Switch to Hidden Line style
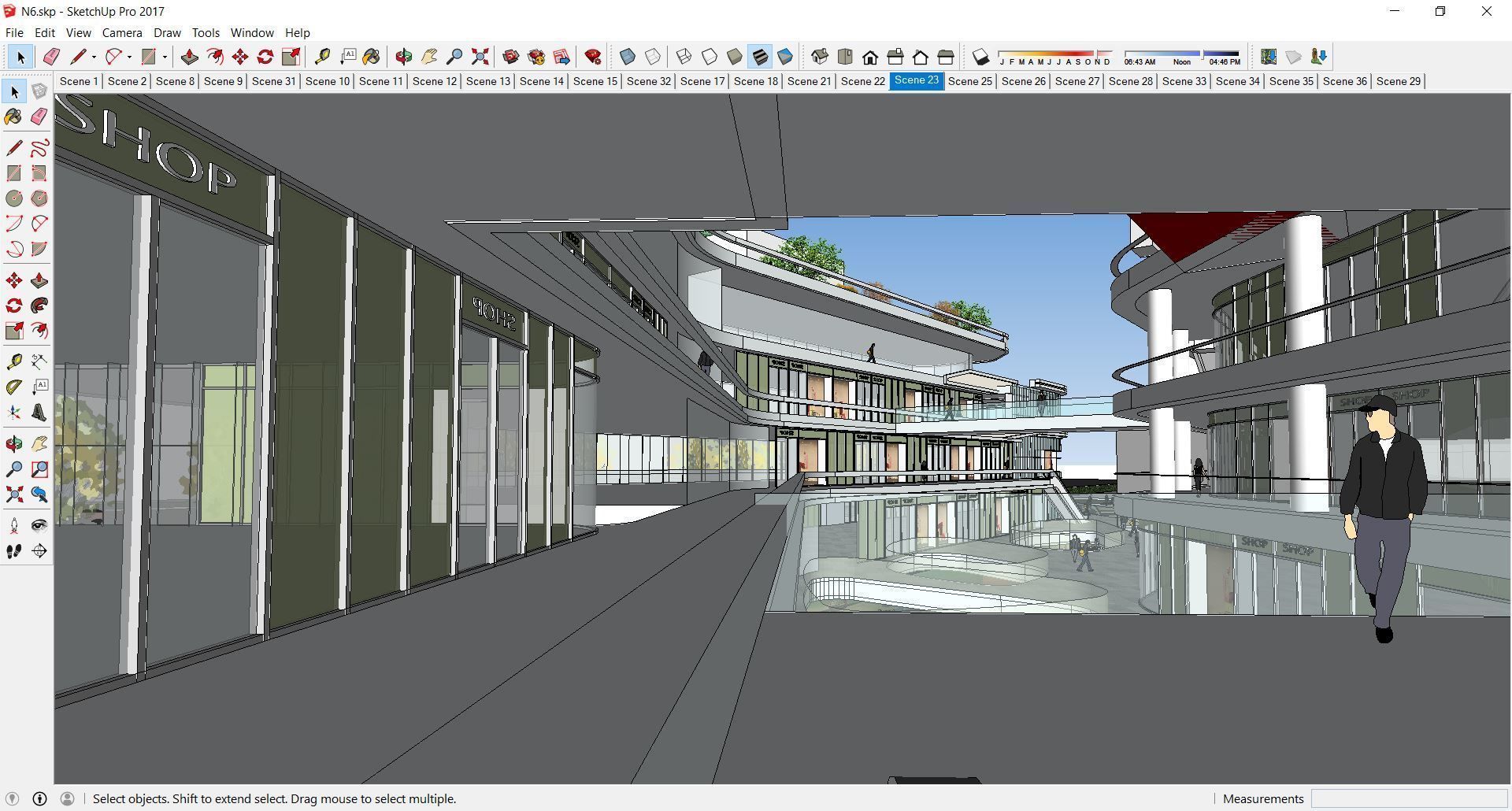Viewport: 1512px width, 811px height. pyautogui.click(x=710, y=57)
